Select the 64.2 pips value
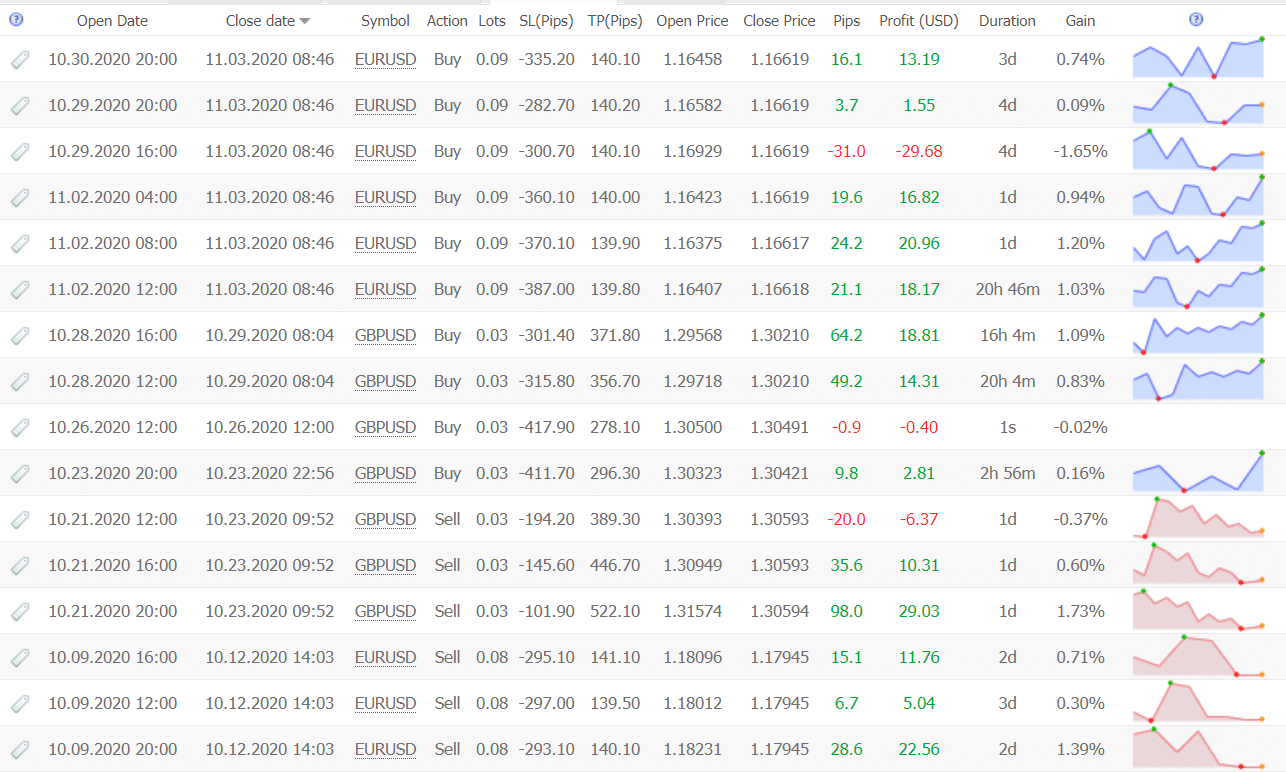Image resolution: width=1286 pixels, height=772 pixels. (x=846, y=336)
